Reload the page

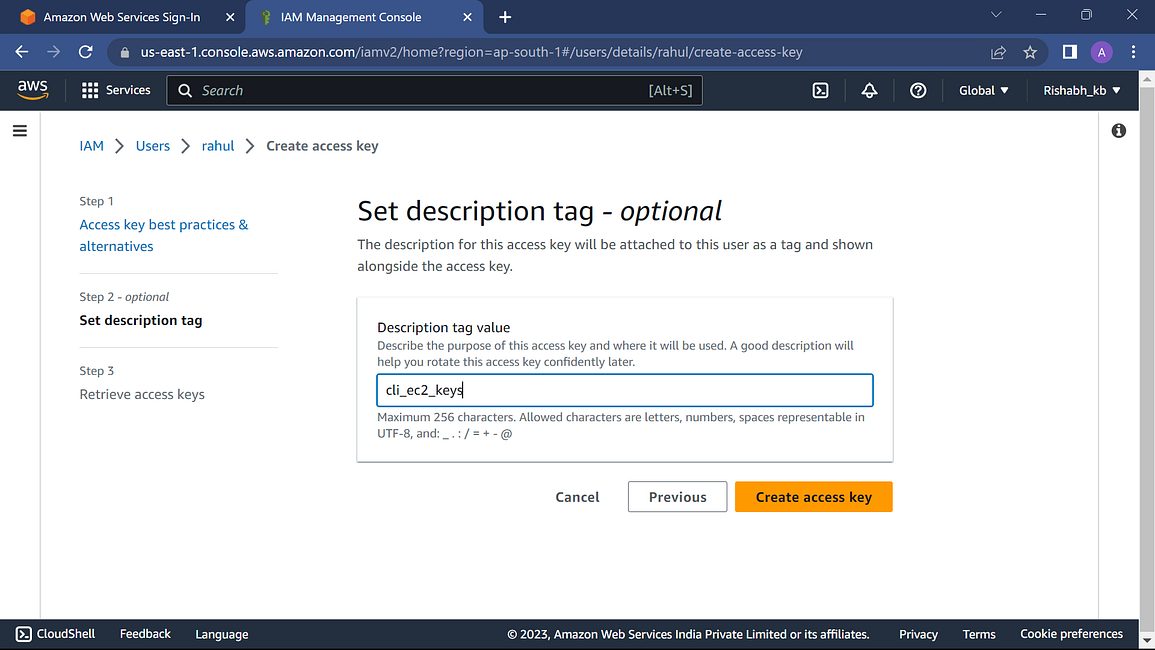point(85,52)
